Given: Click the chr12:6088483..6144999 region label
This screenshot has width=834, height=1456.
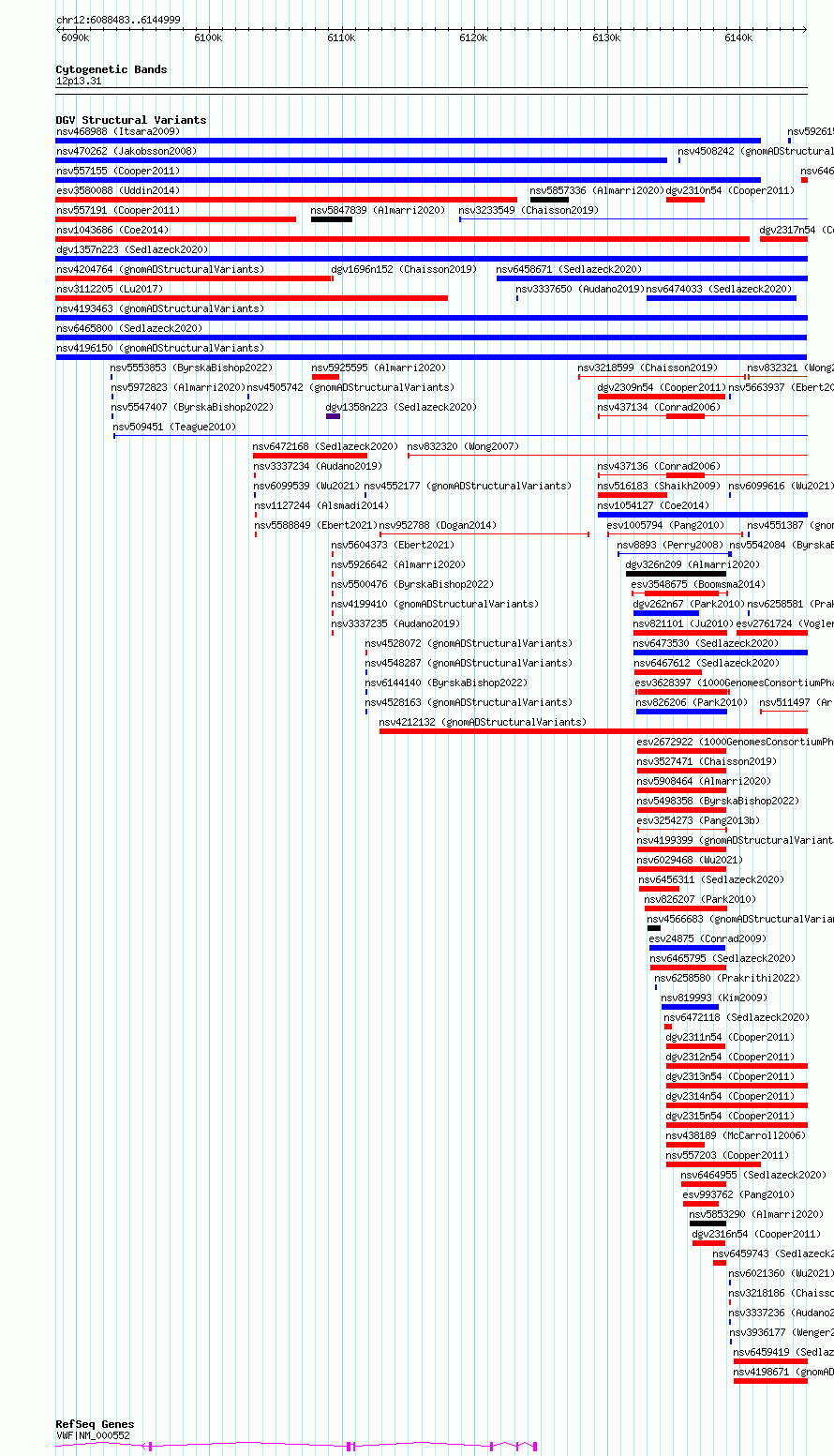Looking at the screenshot, I should (x=119, y=20).
